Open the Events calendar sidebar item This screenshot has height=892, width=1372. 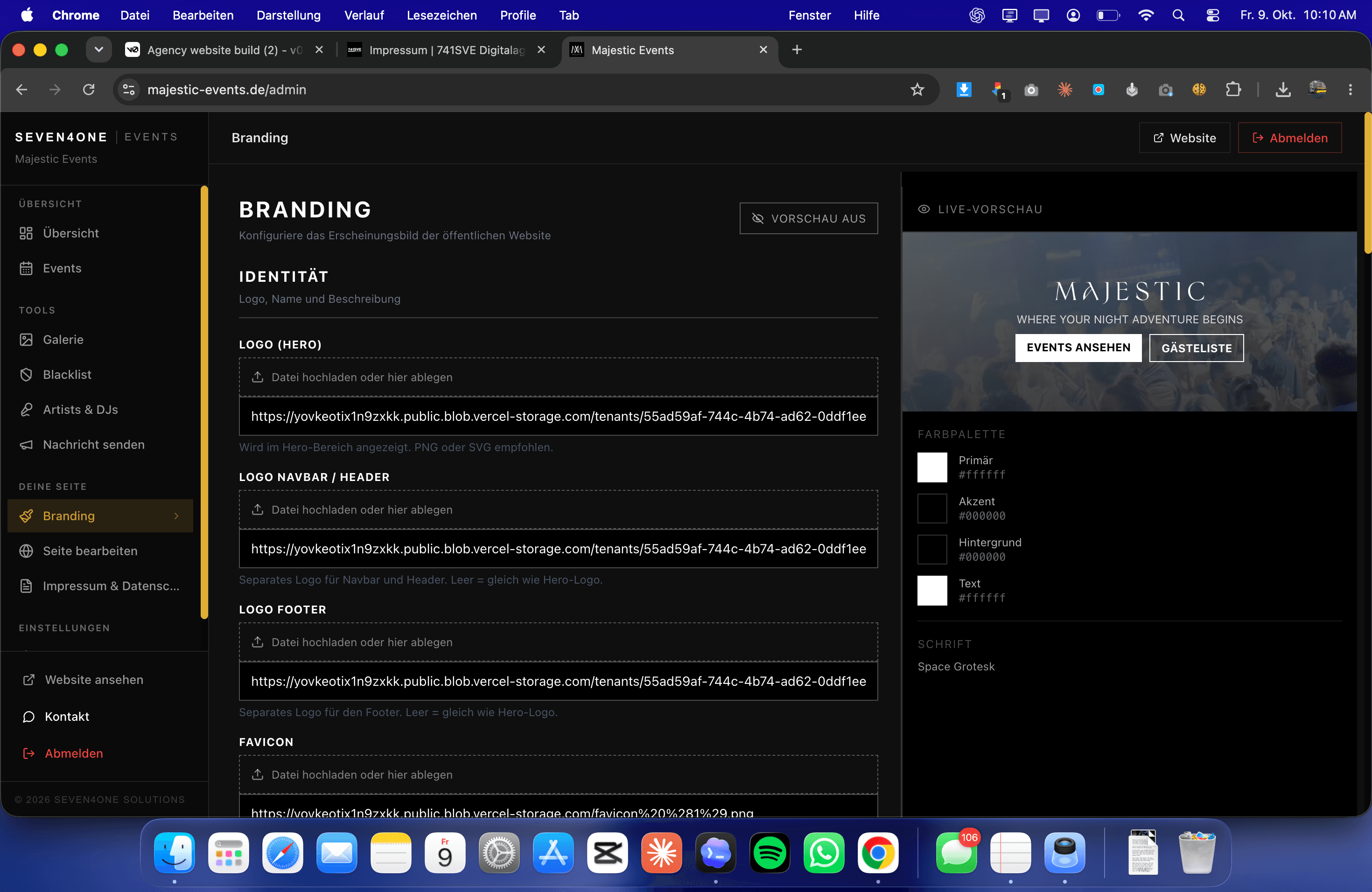100,269
